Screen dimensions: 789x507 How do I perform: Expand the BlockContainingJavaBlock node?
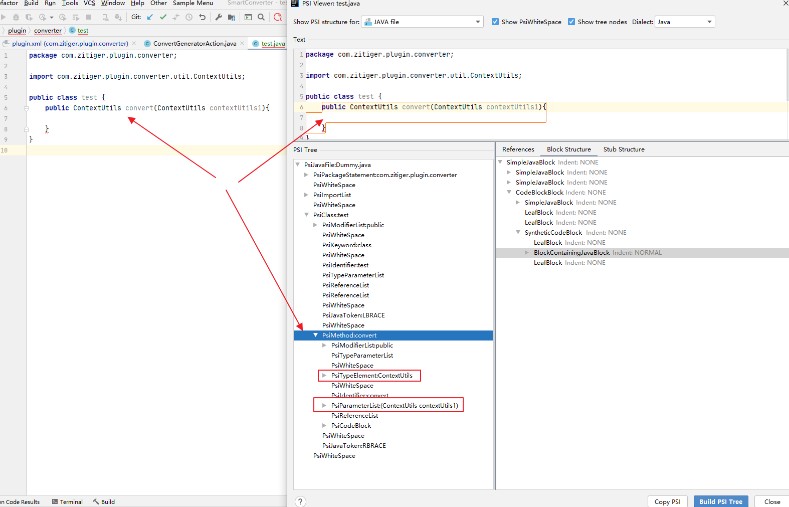(x=527, y=252)
